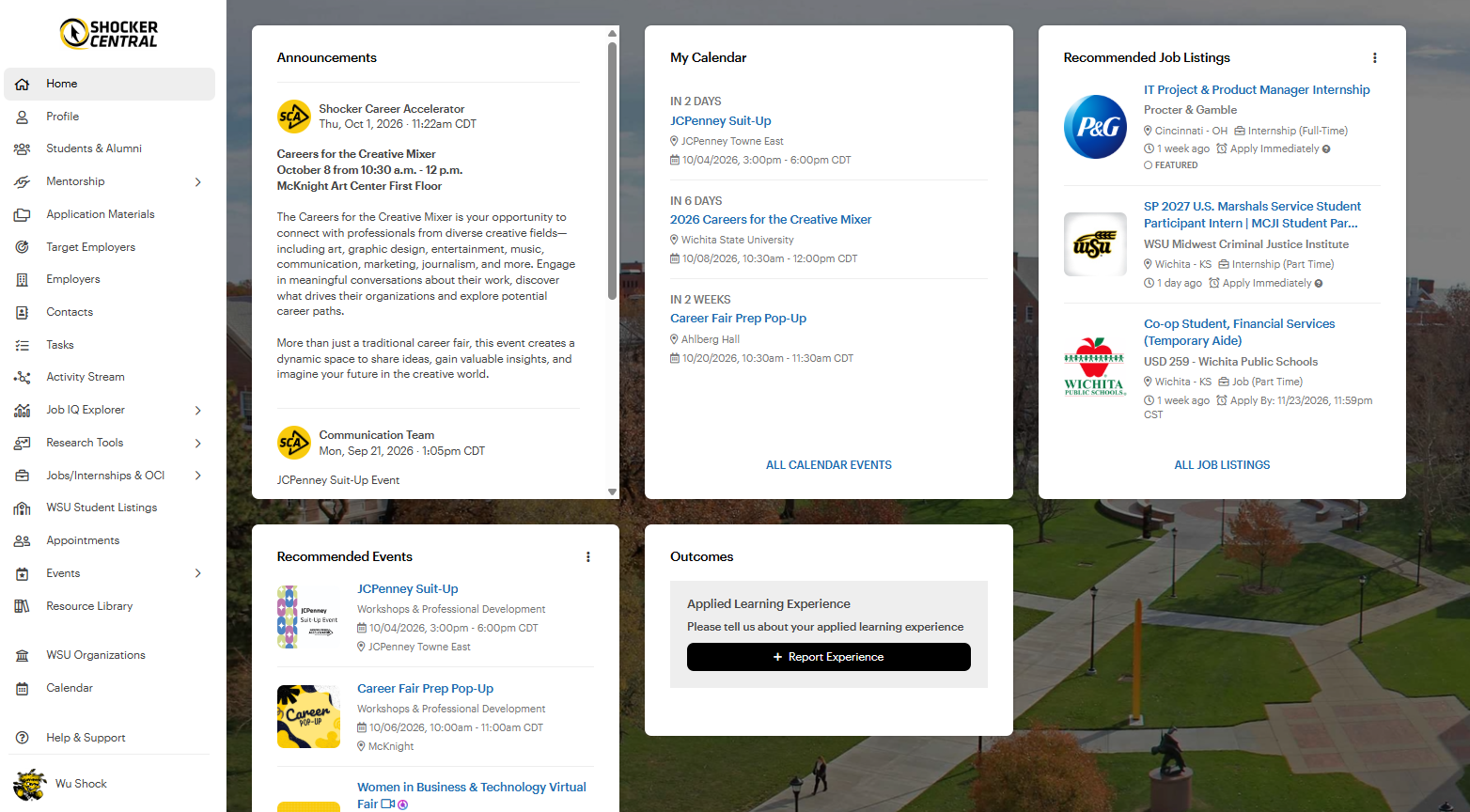Screen dimensions: 1470x812
Task: Click the Job IQ Explorer chart icon
Action: pyautogui.click(x=23, y=410)
